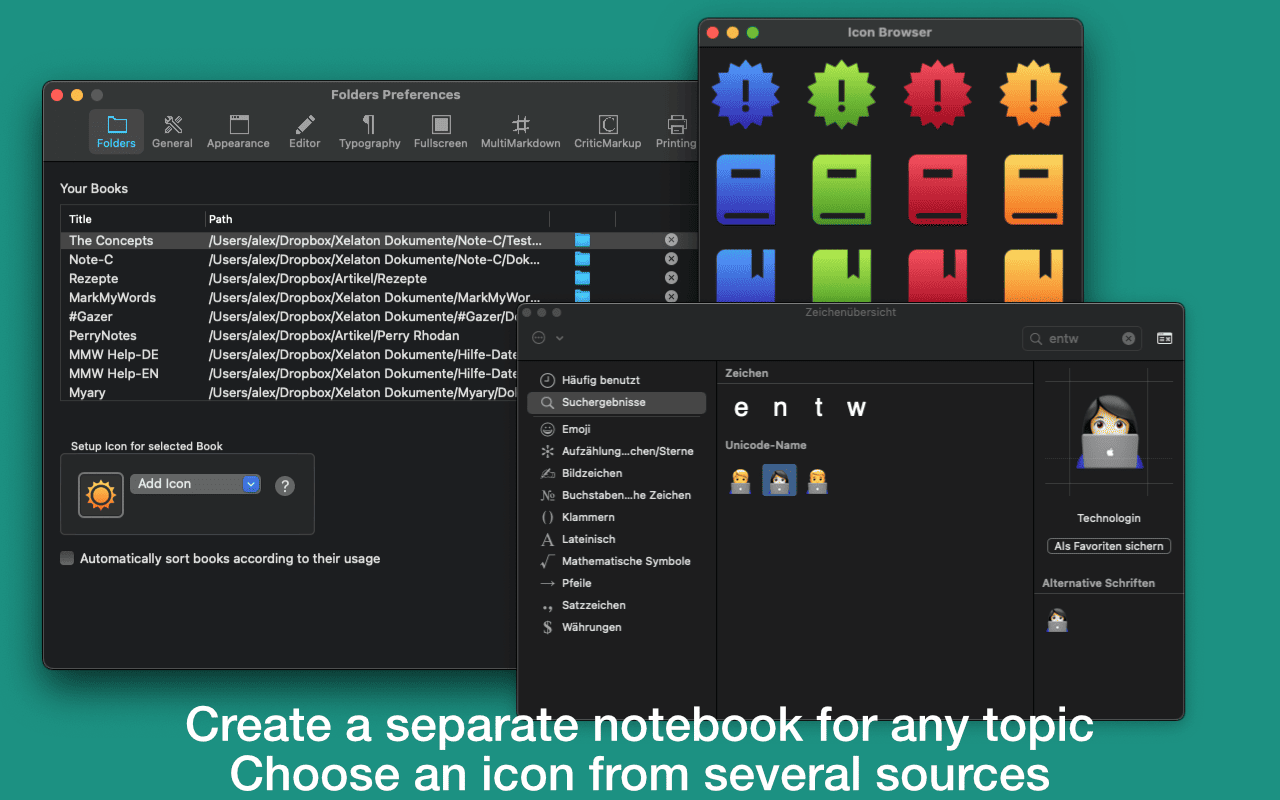Expand the ellipsis action menu in Zeichenübersicht
Image resolution: width=1280 pixels, height=800 pixels.
548,338
